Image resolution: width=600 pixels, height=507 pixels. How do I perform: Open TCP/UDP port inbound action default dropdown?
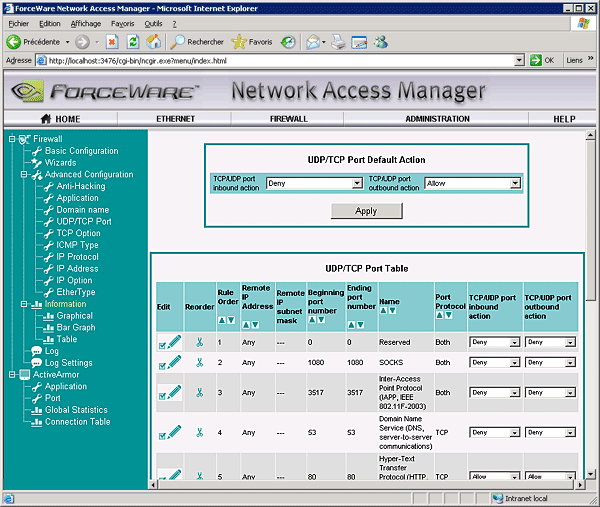314,183
